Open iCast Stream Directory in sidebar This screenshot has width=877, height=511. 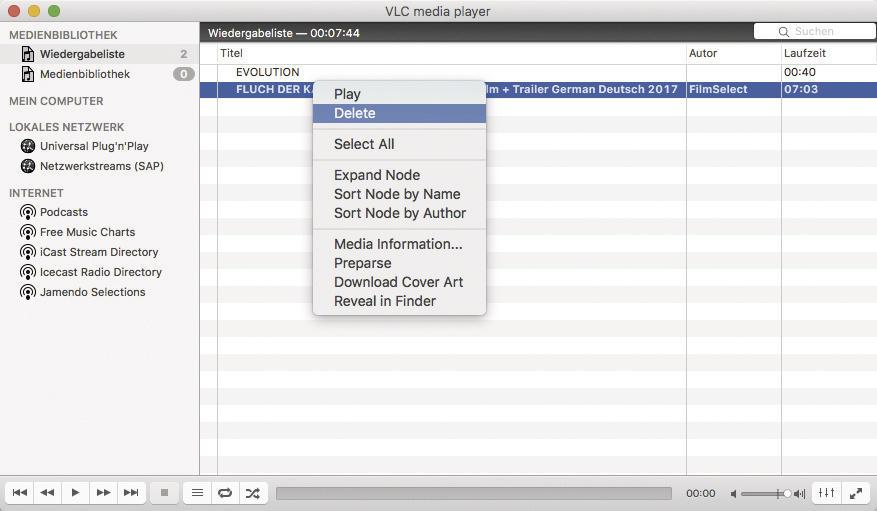(x=100, y=253)
